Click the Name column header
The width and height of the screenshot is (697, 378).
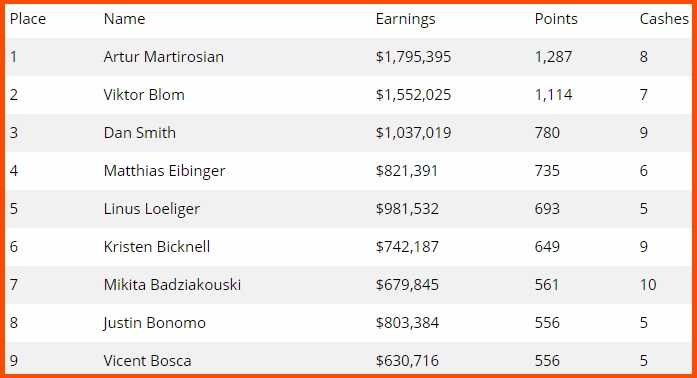tap(124, 19)
